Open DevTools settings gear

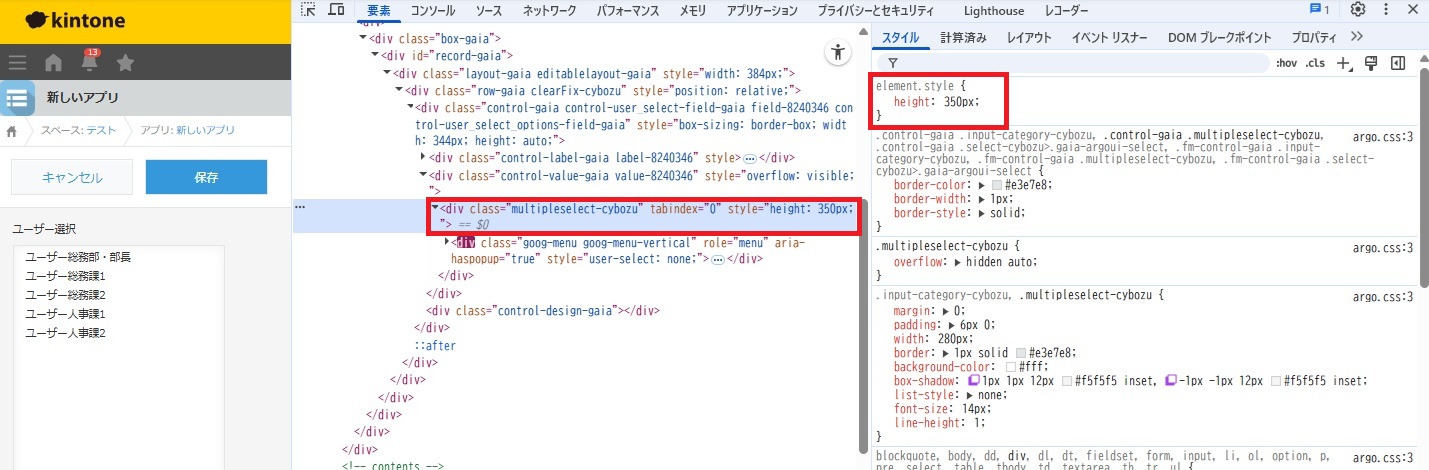[1358, 10]
